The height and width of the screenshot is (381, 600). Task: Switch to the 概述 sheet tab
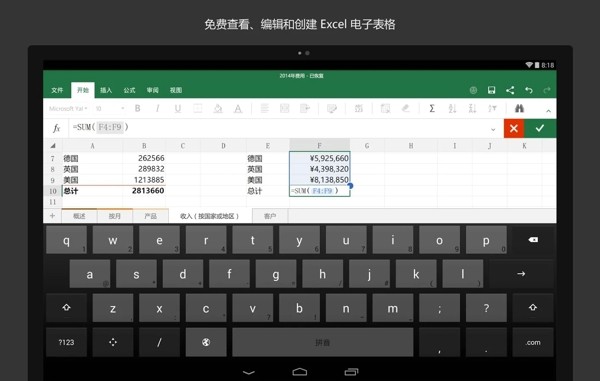point(79,216)
